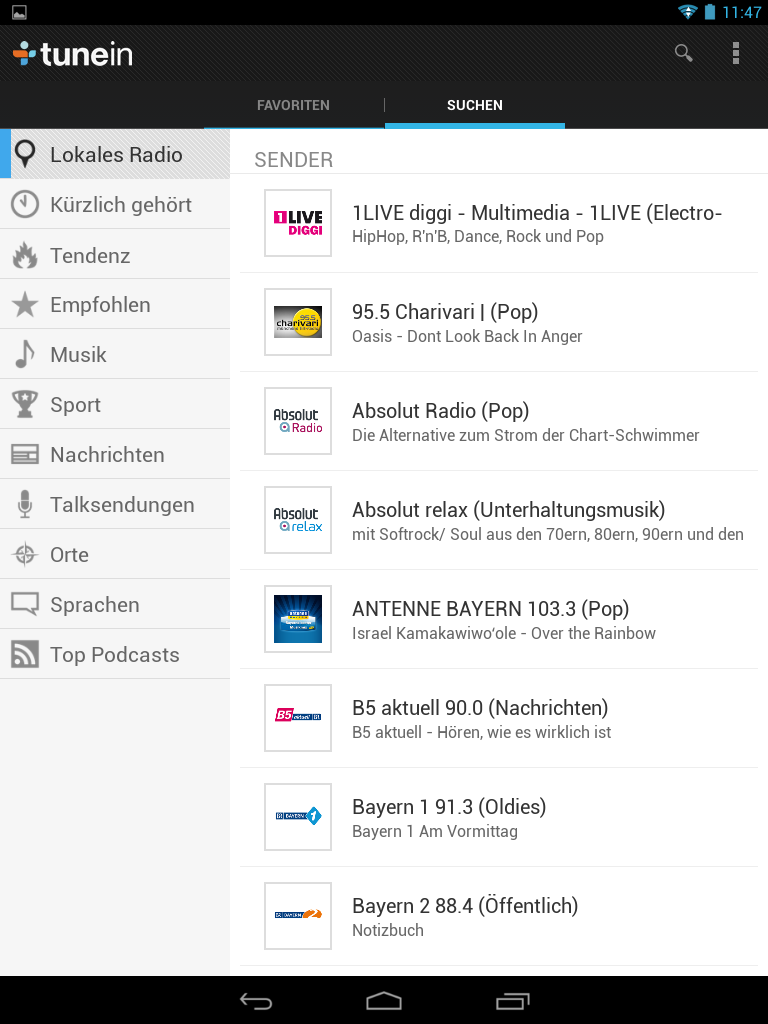768x1024 pixels.
Task: Play 95.5 Charivari station
Action: (499, 323)
